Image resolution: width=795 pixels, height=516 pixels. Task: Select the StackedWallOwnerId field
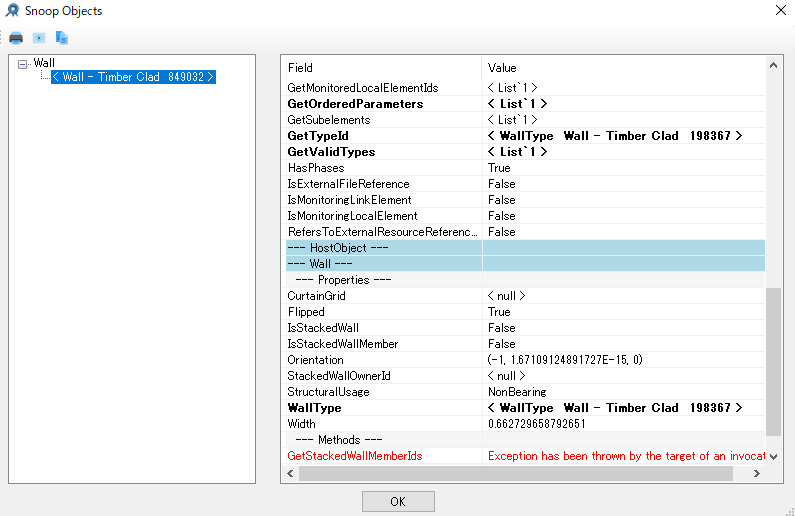339,376
